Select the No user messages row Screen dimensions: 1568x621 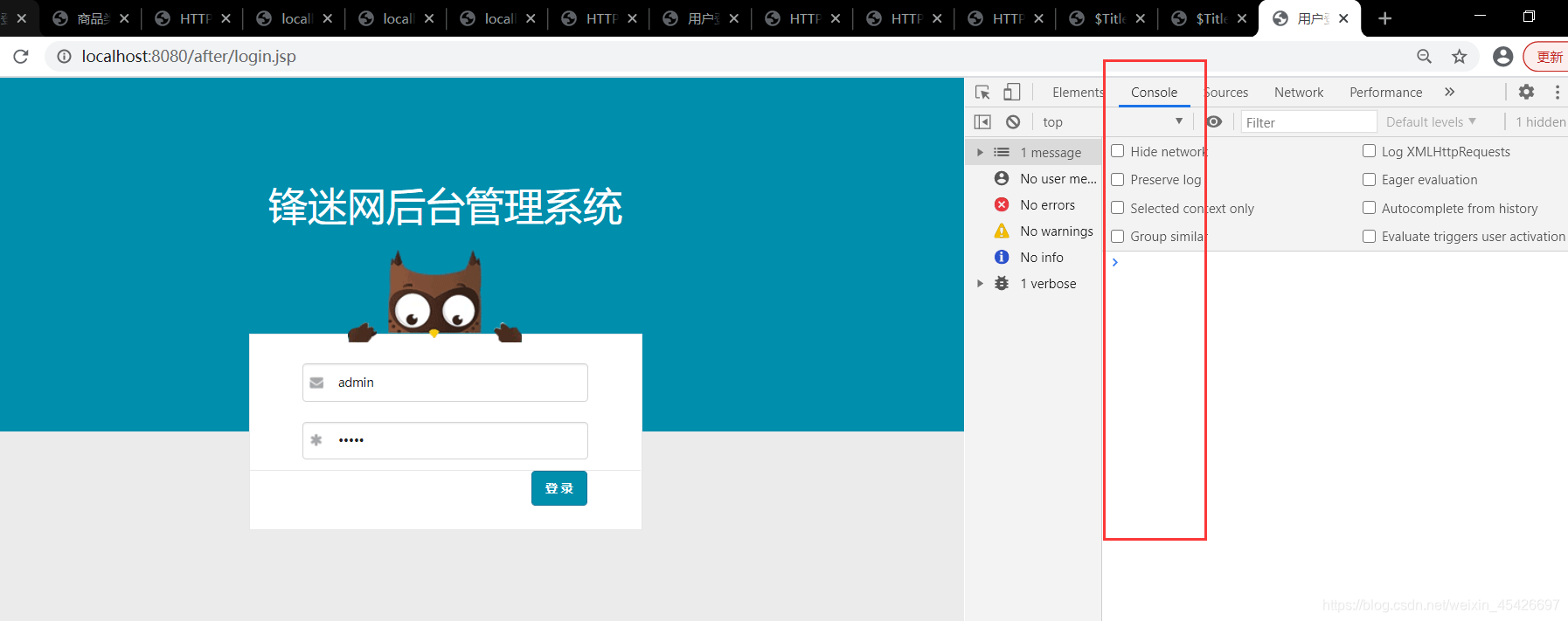click(x=1034, y=178)
